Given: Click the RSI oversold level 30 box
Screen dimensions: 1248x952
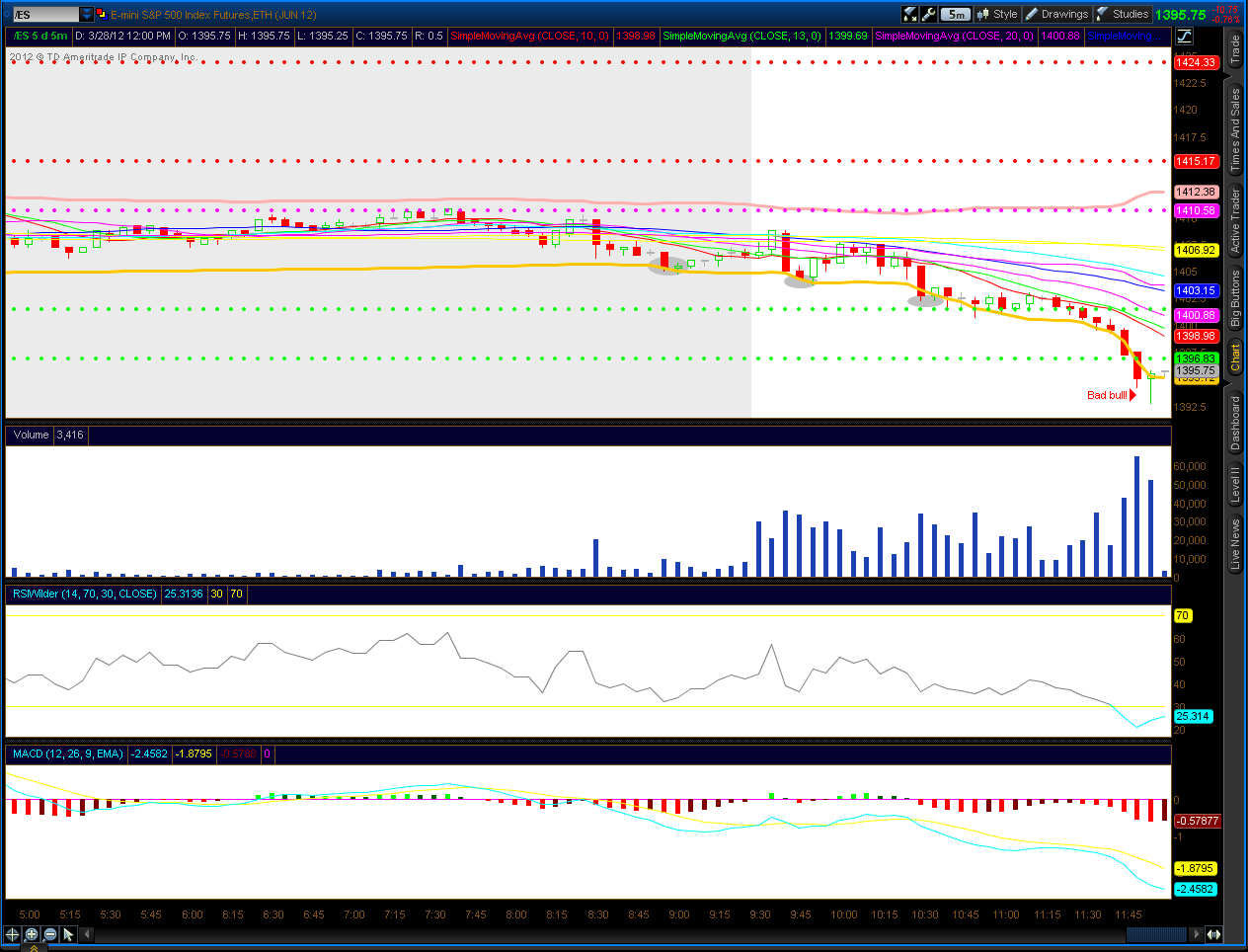Looking at the screenshot, I should coord(216,594).
